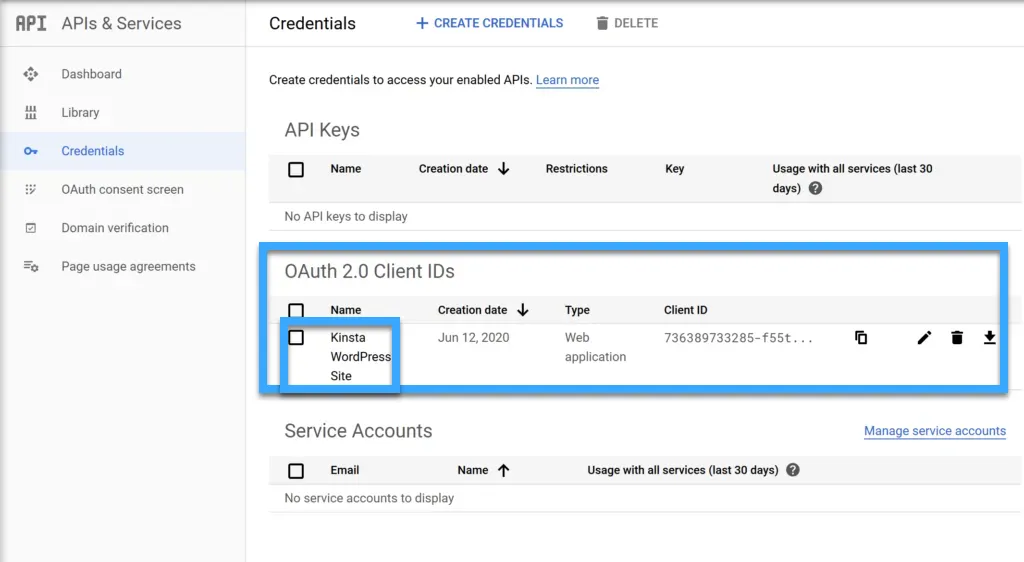Screen dimensions: 1024x562
Task: Click the Key column header
Action: tap(675, 168)
